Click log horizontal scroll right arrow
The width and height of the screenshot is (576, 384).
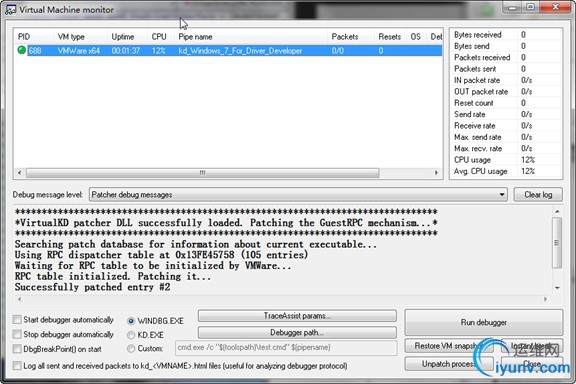point(545,299)
